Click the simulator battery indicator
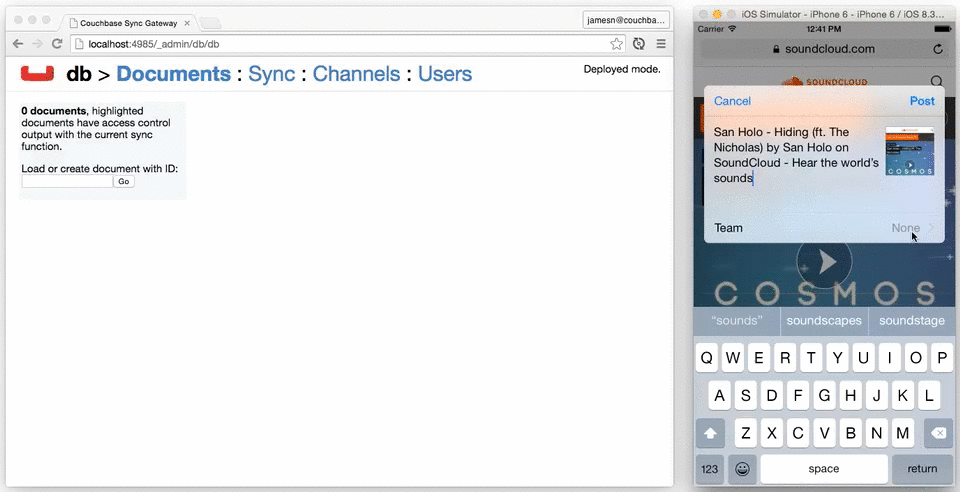960x492 pixels. click(942, 29)
